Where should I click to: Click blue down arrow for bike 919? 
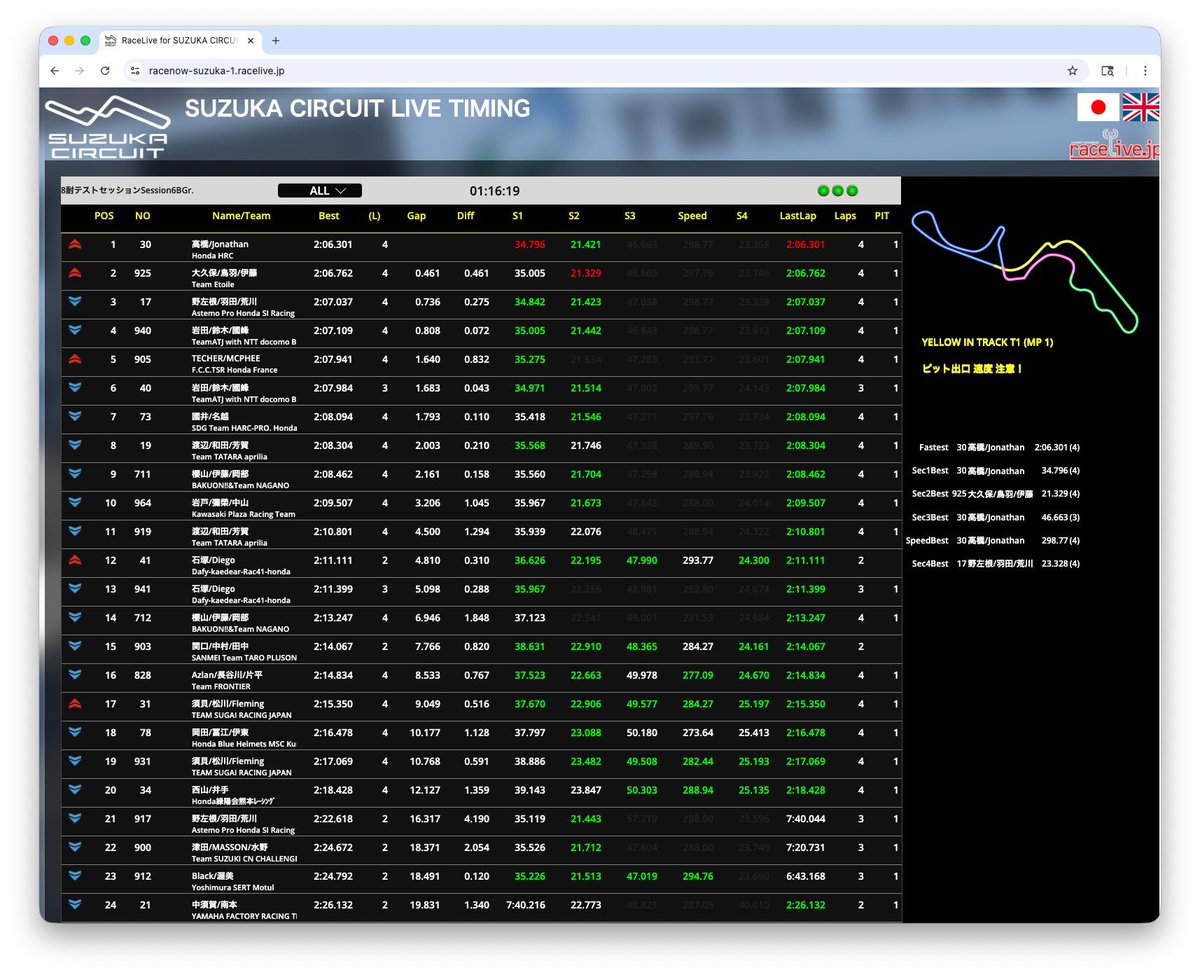(x=75, y=532)
